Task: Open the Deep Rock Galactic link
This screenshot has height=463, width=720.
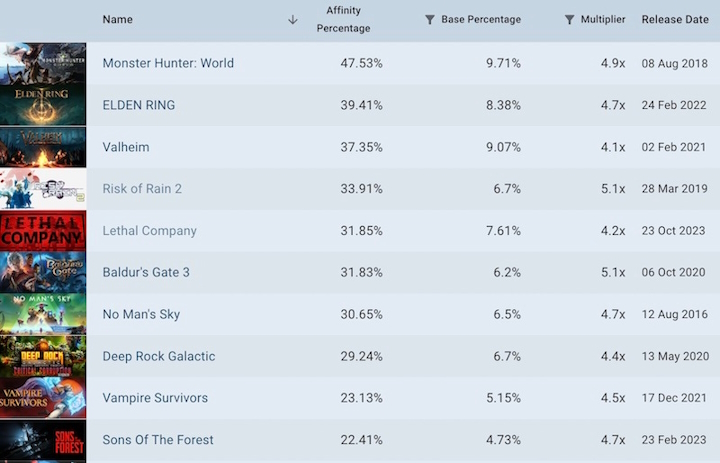Action: pos(158,356)
